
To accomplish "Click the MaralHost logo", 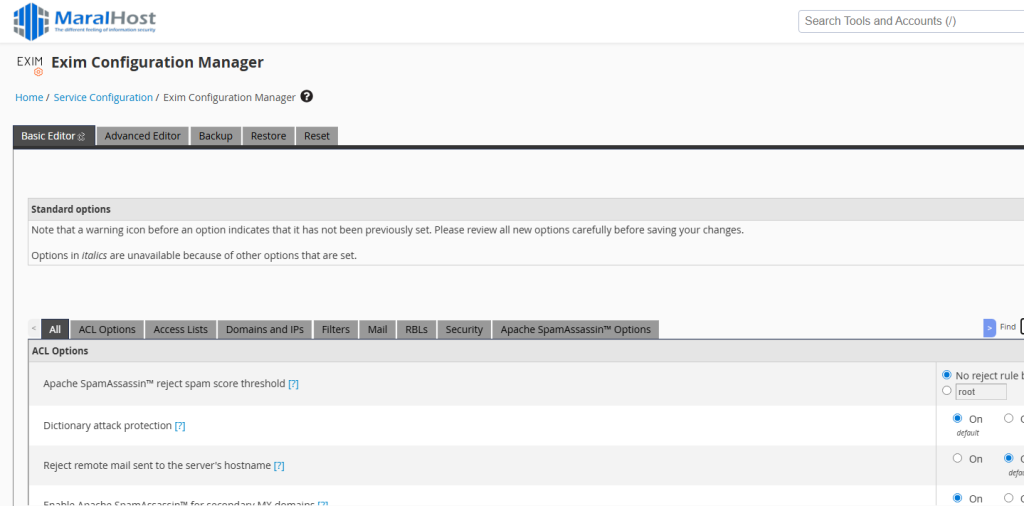I will click(x=84, y=21).
